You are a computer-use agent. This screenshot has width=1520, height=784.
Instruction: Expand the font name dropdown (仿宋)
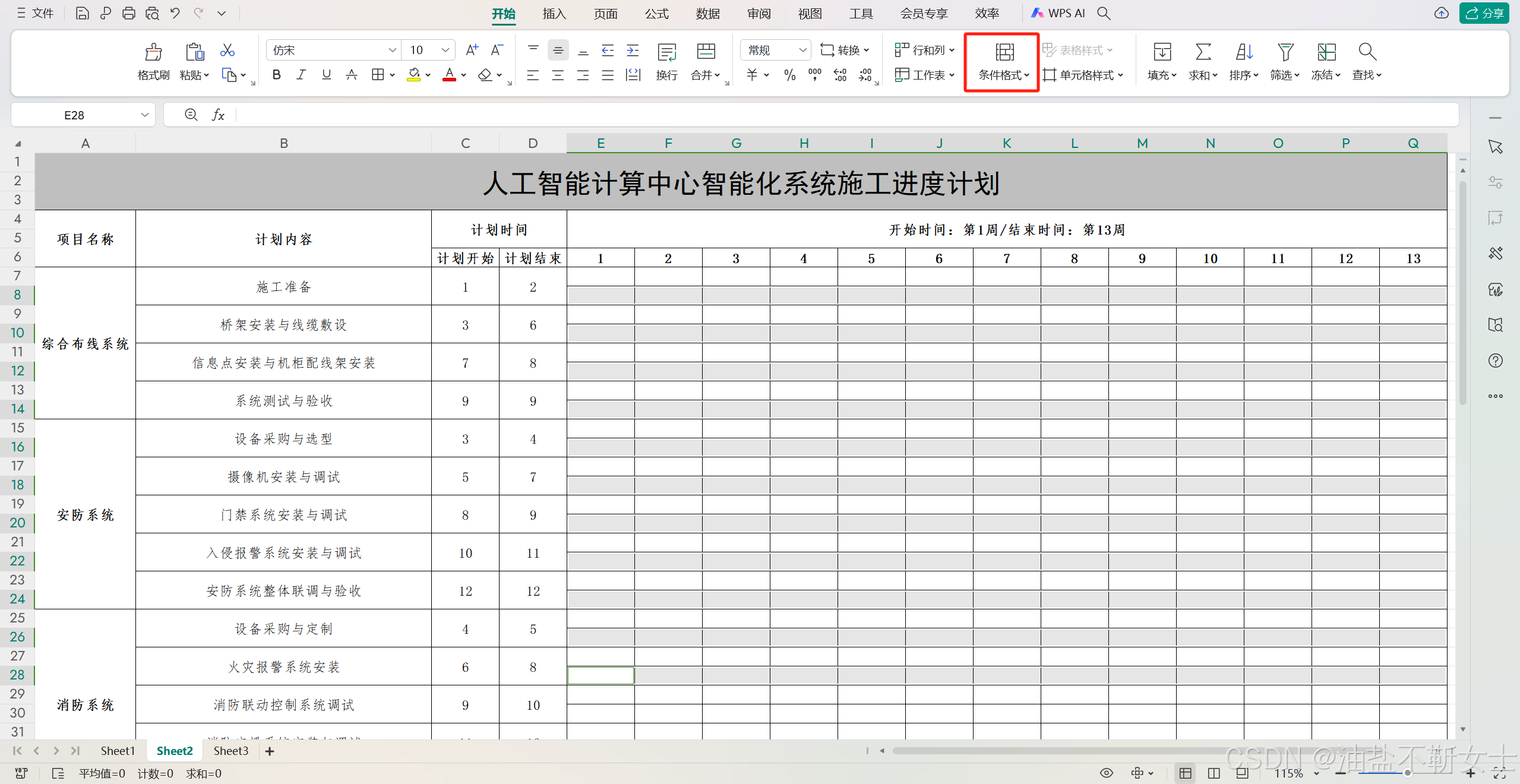392,50
